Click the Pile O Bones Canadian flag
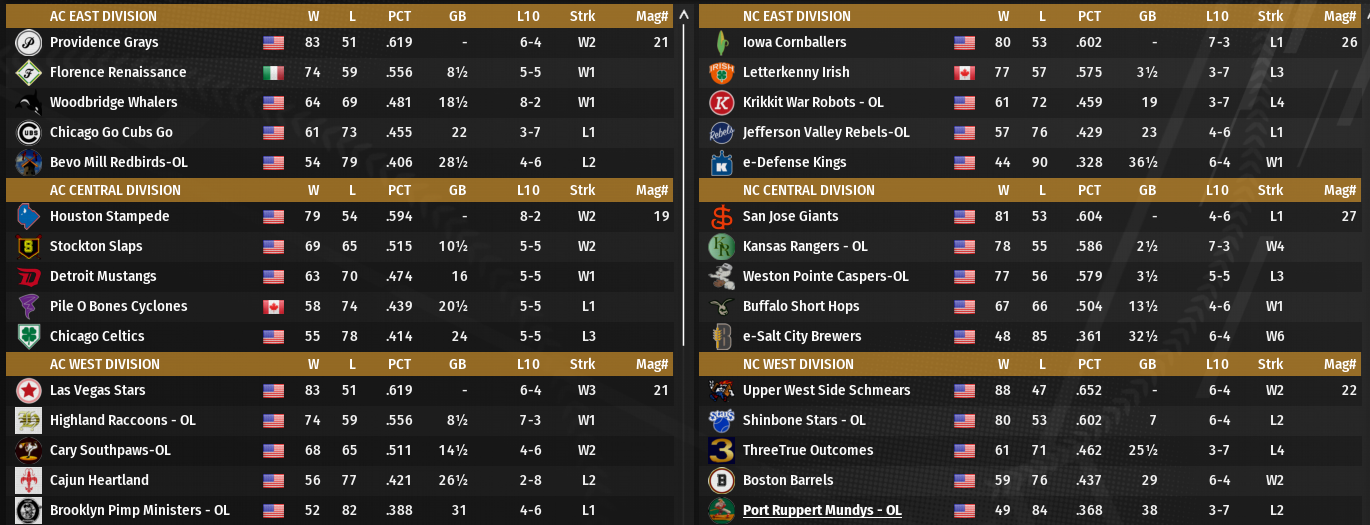 (273, 307)
